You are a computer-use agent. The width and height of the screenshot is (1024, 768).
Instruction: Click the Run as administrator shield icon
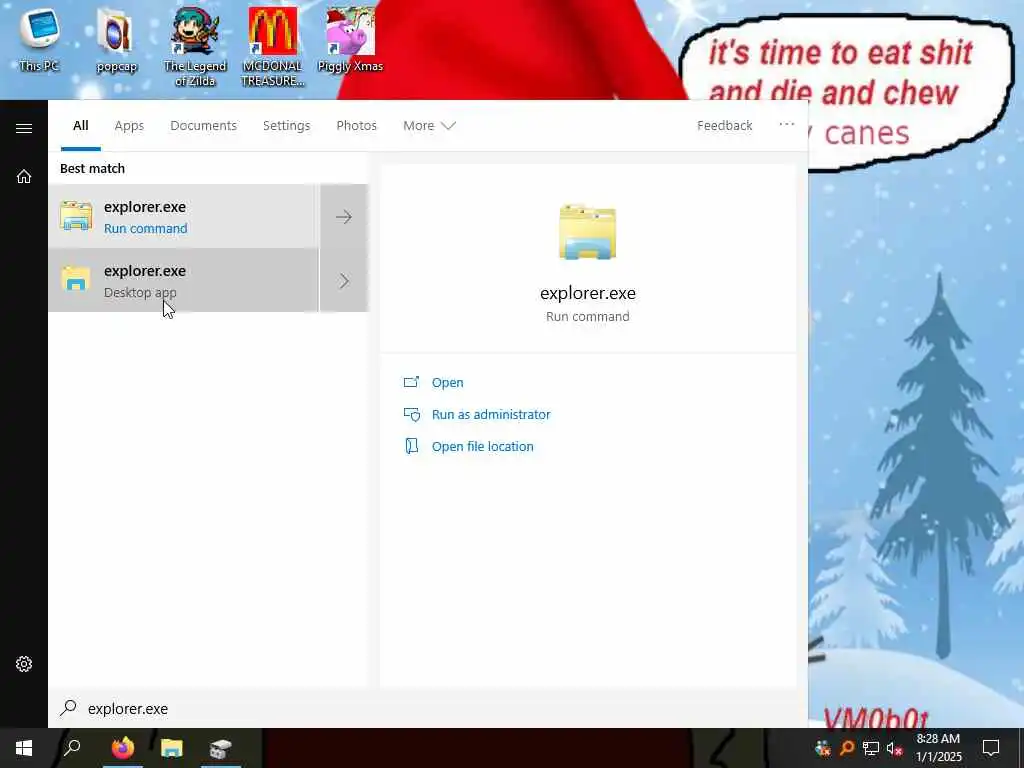(411, 414)
